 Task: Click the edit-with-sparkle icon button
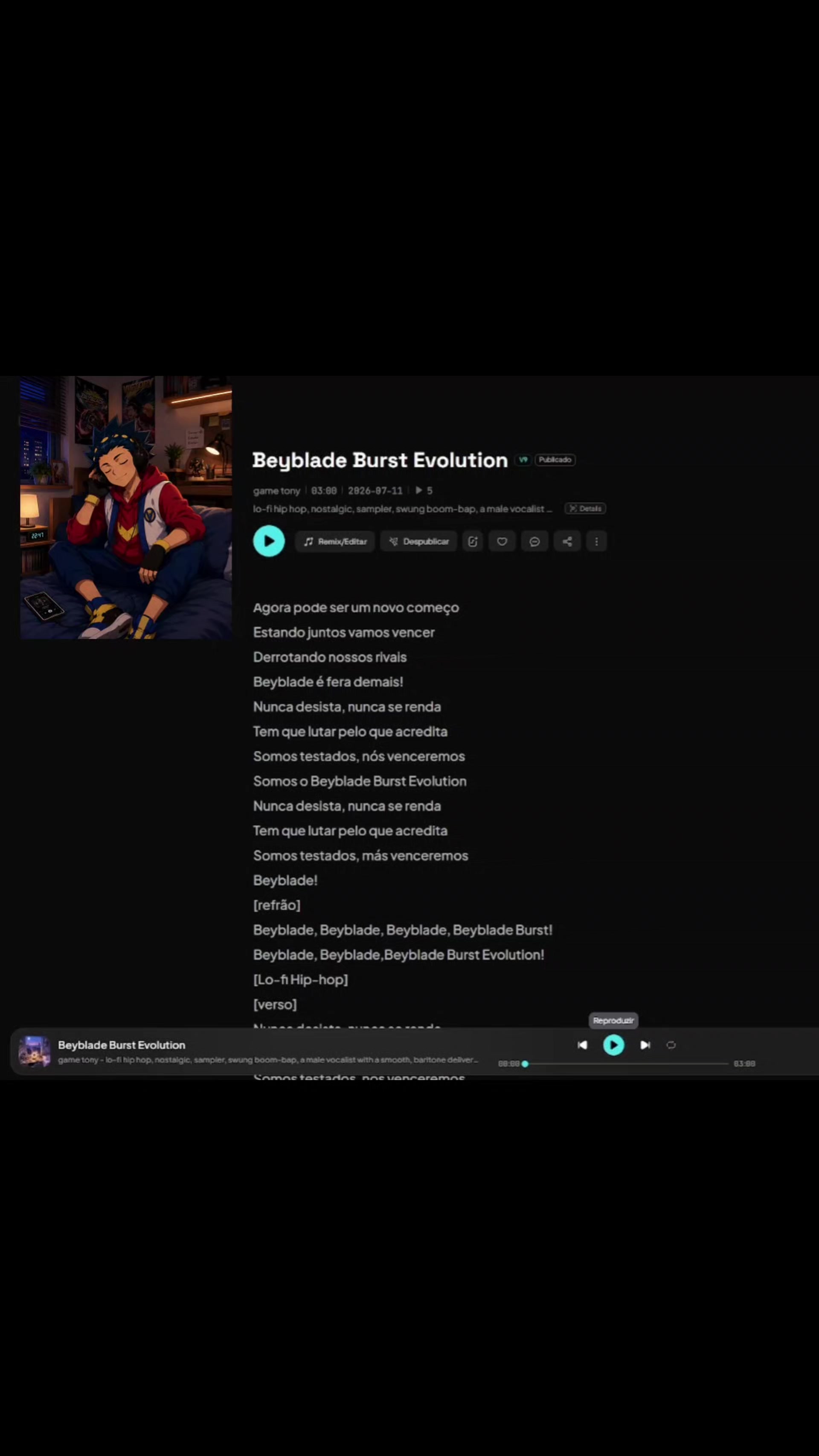click(x=473, y=542)
